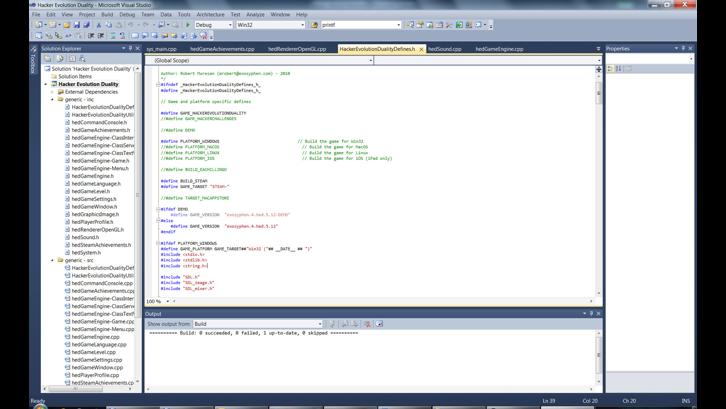Switch to hedGameEngine.cpp editor tab
The height and width of the screenshot is (409, 726).
(x=499, y=49)
